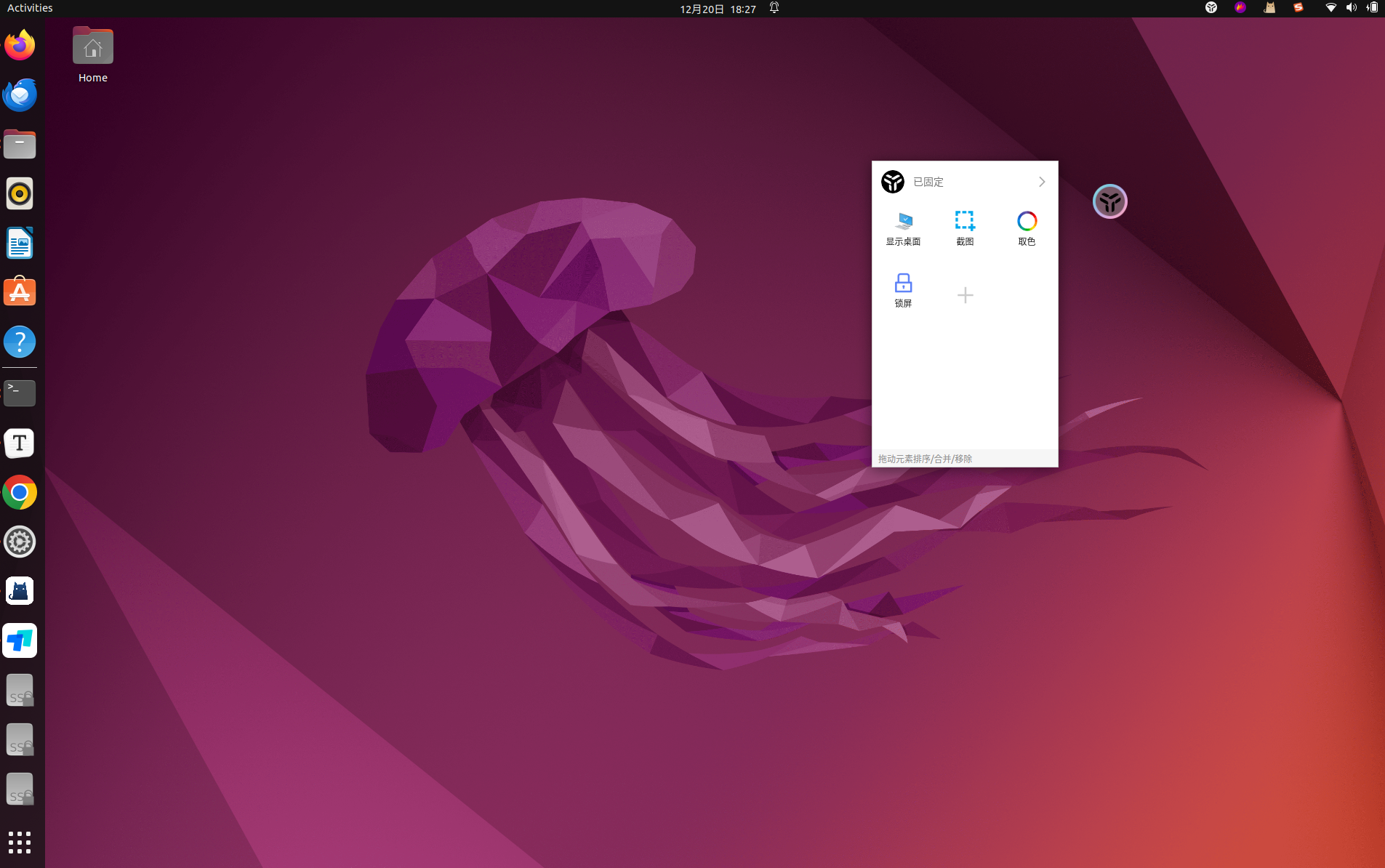
Task: Open the clock calendar 12月20日 18:27
Action: (718, 9)
